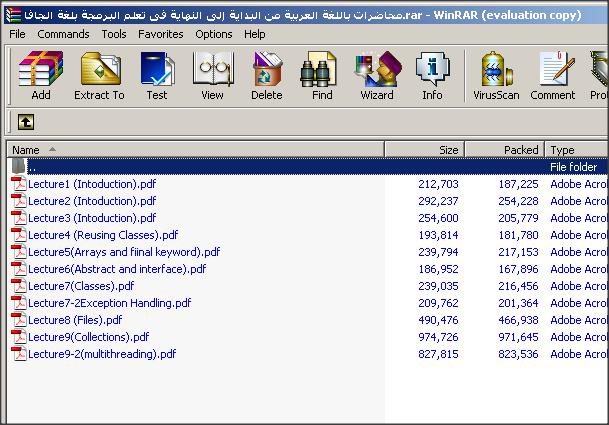Click the 'File folder' type cell
609x425 pixels.
(574, 167)
